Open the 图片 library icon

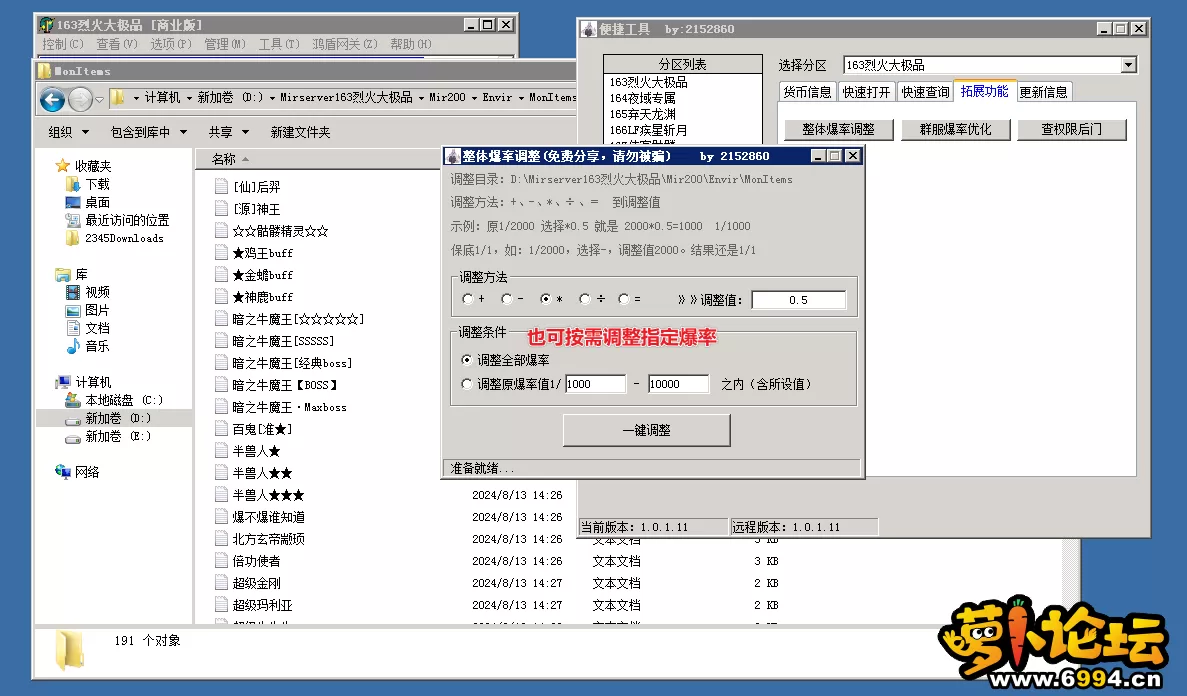[x=73, y=311]
